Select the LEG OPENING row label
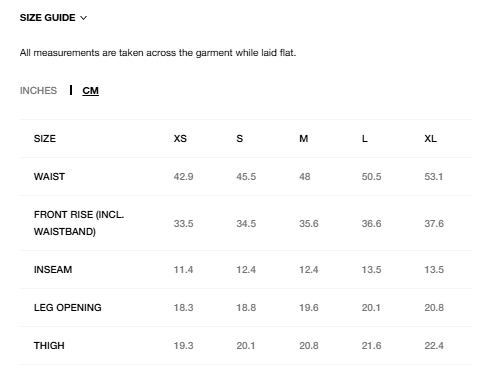 (x=68, y=308)
